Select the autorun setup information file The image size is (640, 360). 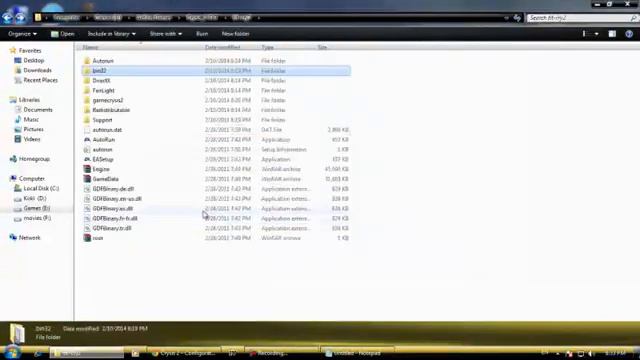(x=102, y=149)
